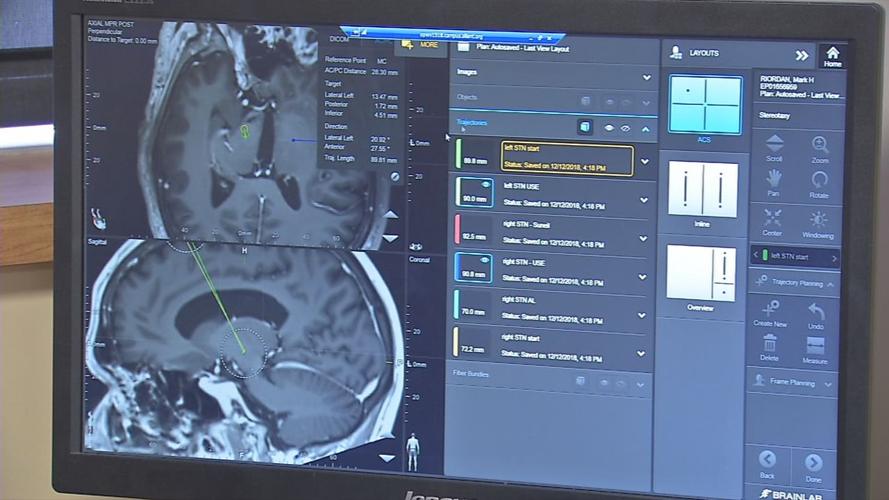Expand right STN start trajectory details
This screenshot has height=500, width=889.
tap(641, 354)
